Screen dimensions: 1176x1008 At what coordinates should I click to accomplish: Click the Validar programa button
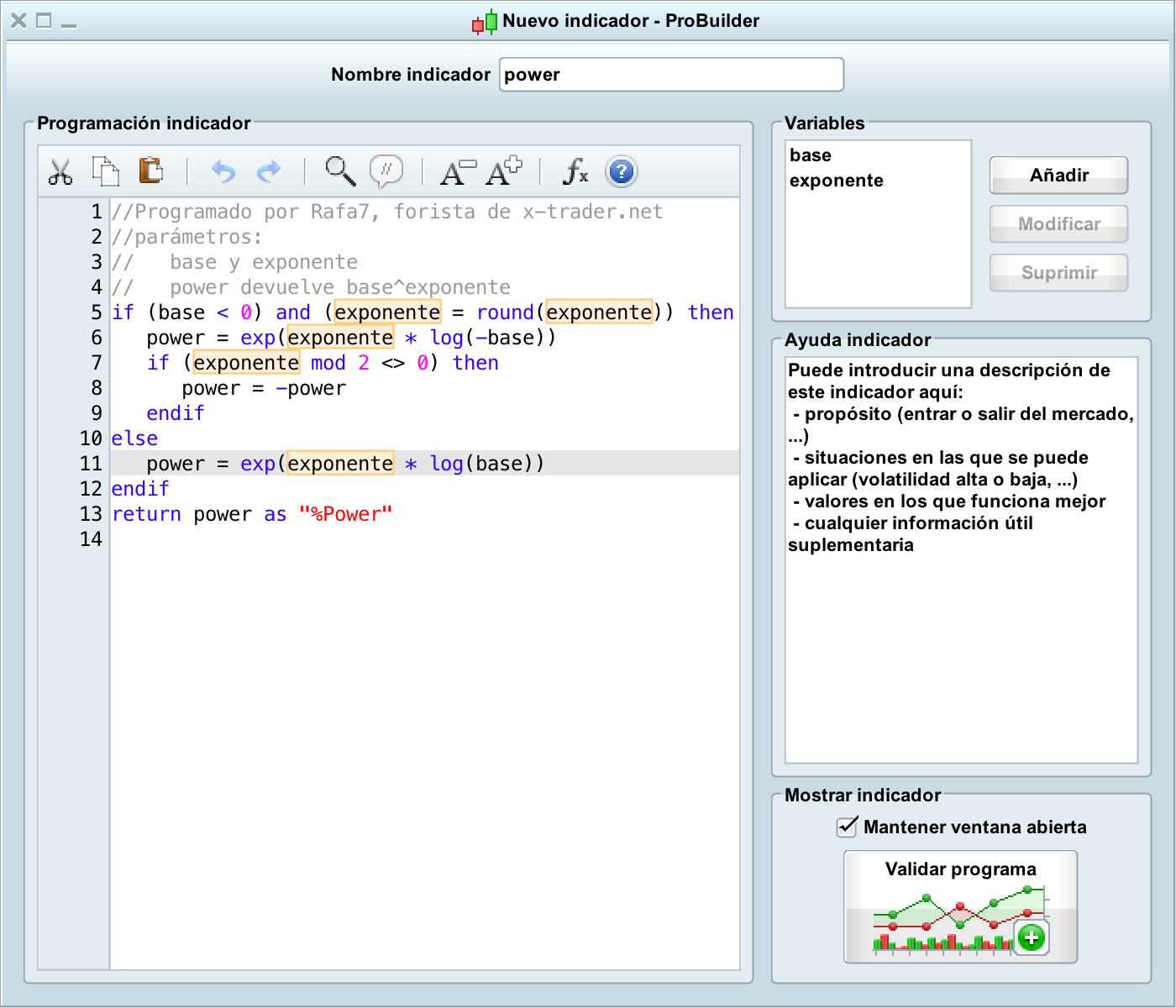click(960, 907)
